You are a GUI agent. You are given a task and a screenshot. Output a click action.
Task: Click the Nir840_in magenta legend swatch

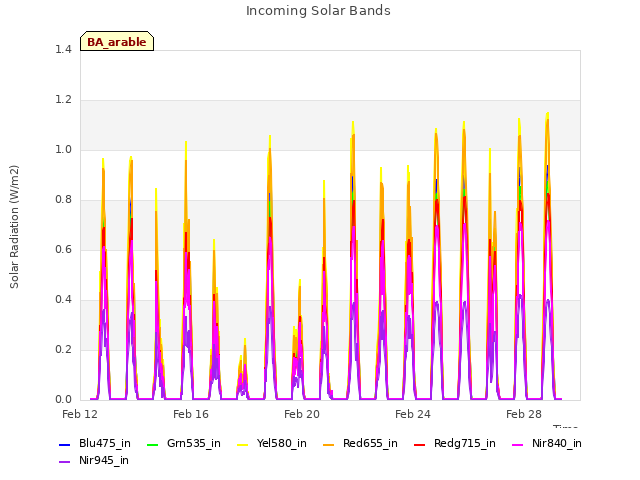[x=518, y=444]
